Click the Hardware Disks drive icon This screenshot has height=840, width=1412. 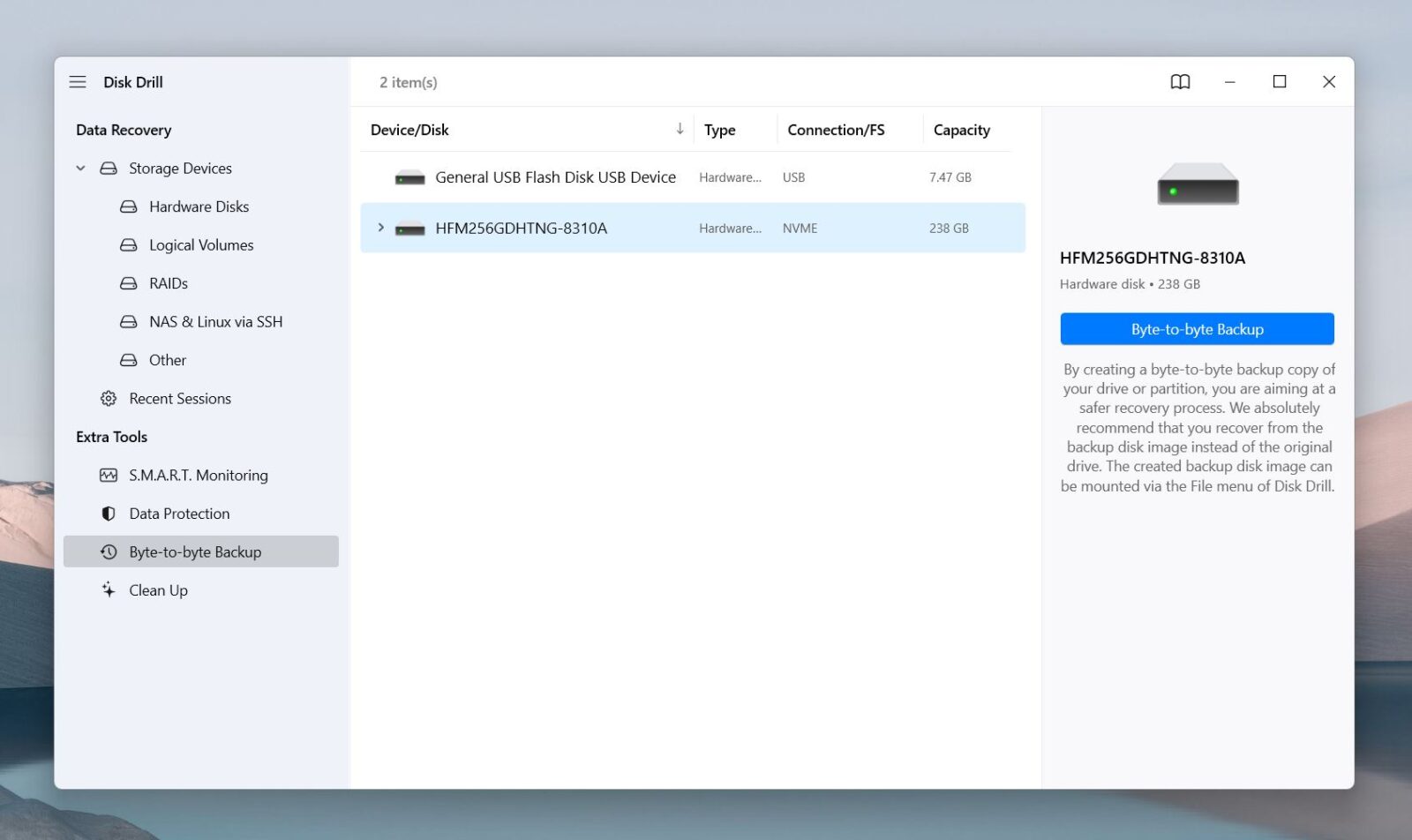point(128,206)
